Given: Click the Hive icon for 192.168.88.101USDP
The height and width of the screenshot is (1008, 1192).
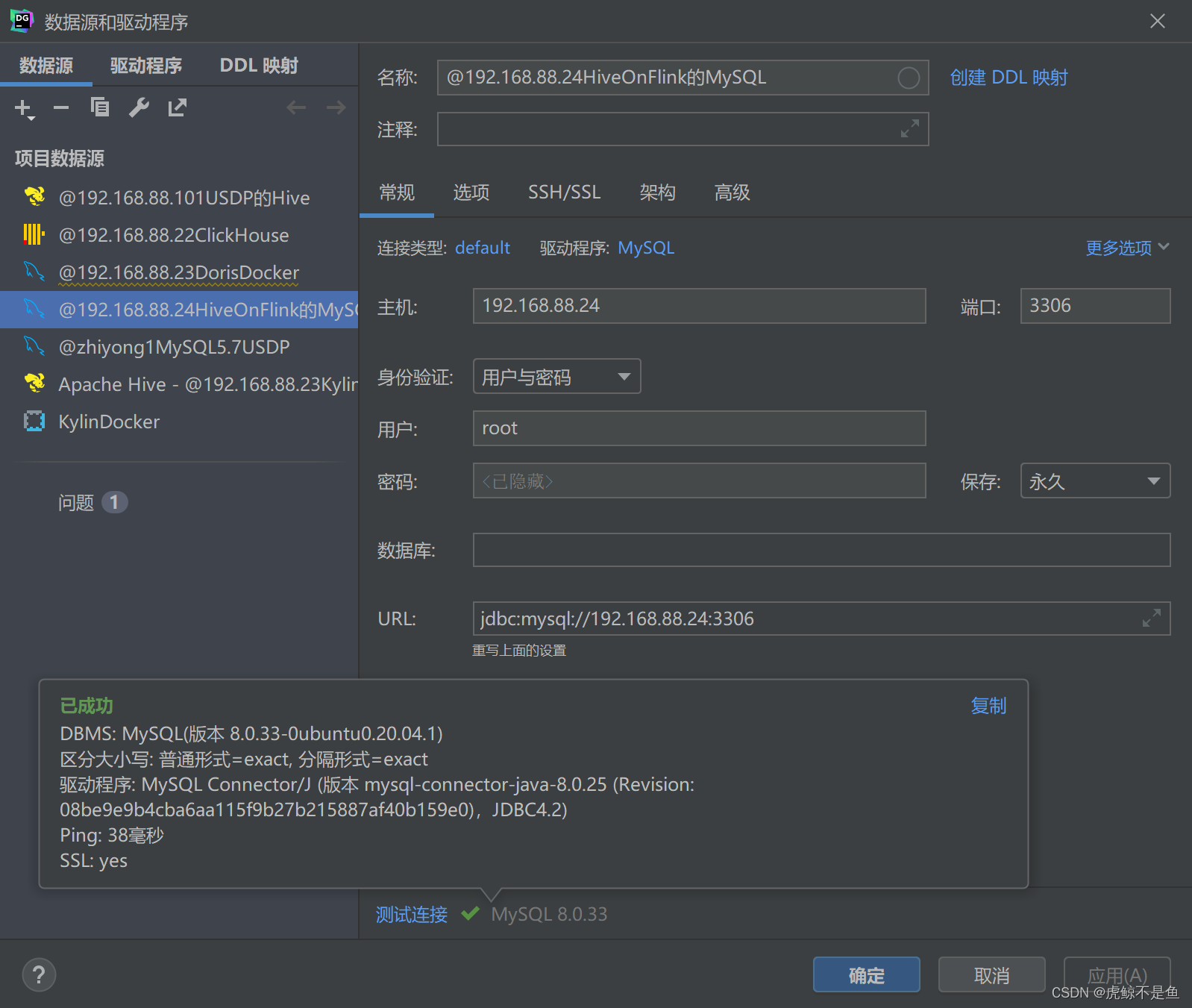Looking at the screenshot, I should pos(34,197).
